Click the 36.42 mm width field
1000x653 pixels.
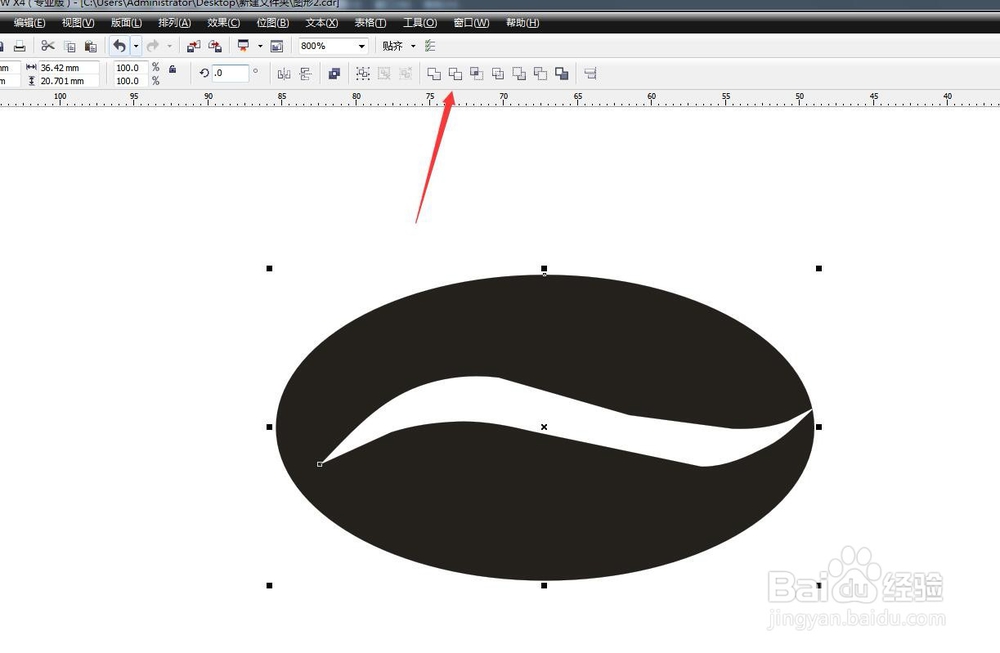(x=69, y=68)
